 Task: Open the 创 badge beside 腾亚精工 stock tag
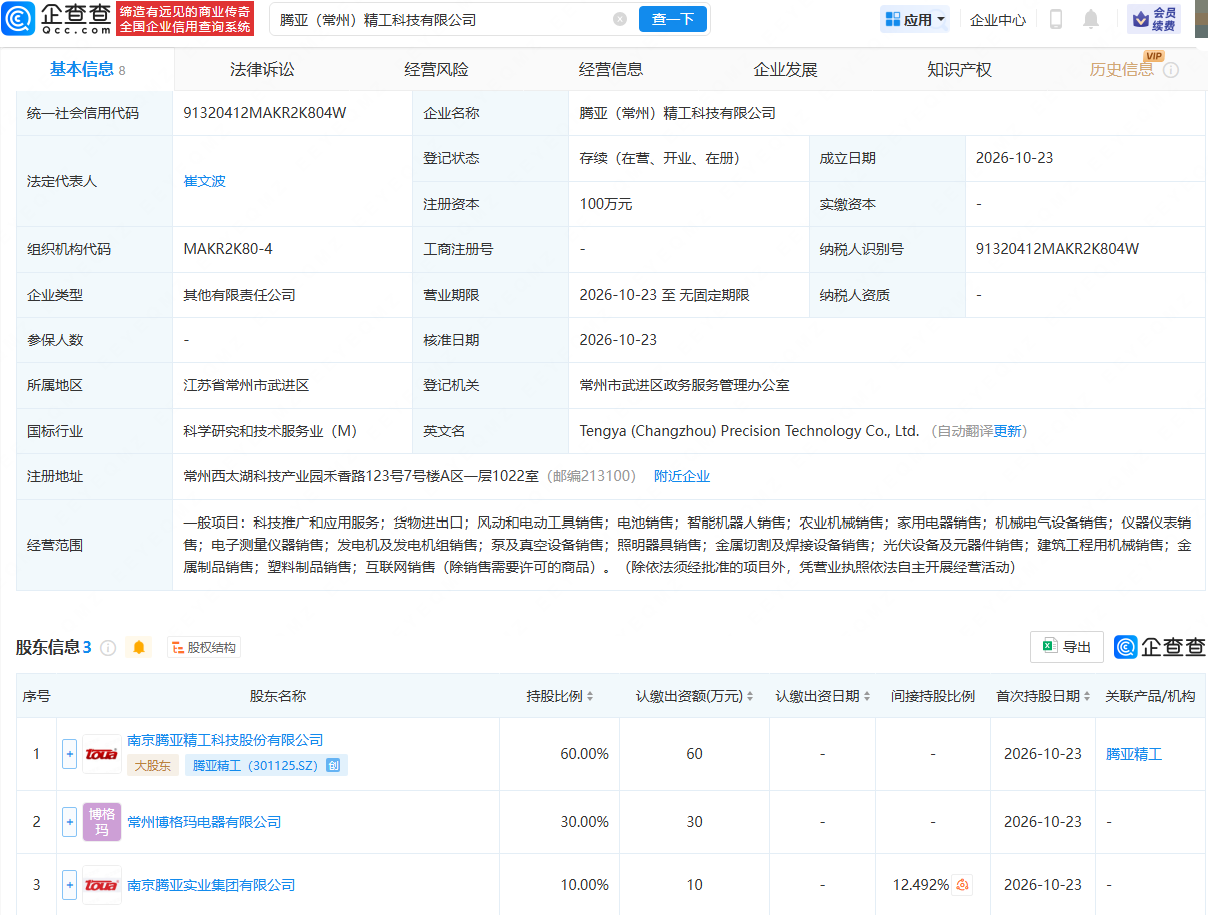click(x=333, y=766)
